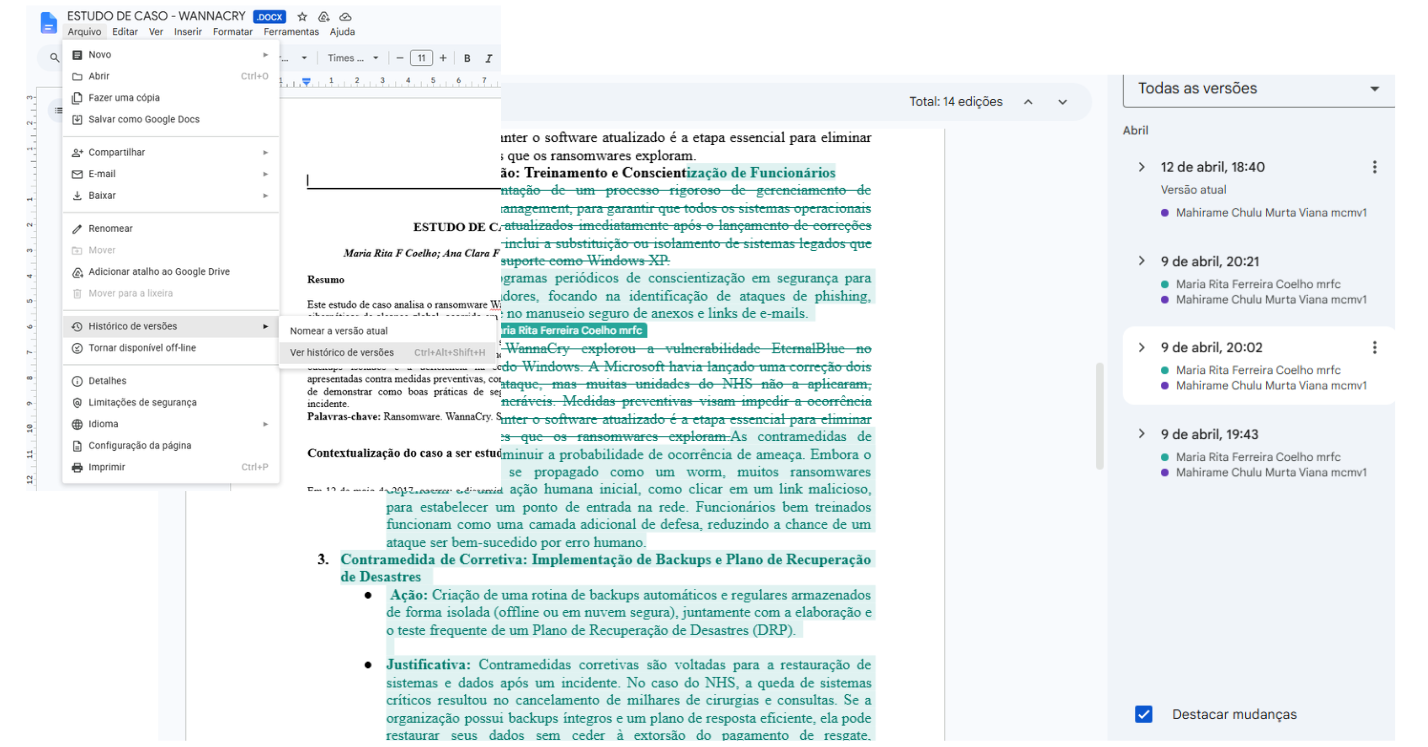Click heading Contramedida de Corretiva in document
The width and height of the screenshot is (1428, 747).
tap(605, 568)
